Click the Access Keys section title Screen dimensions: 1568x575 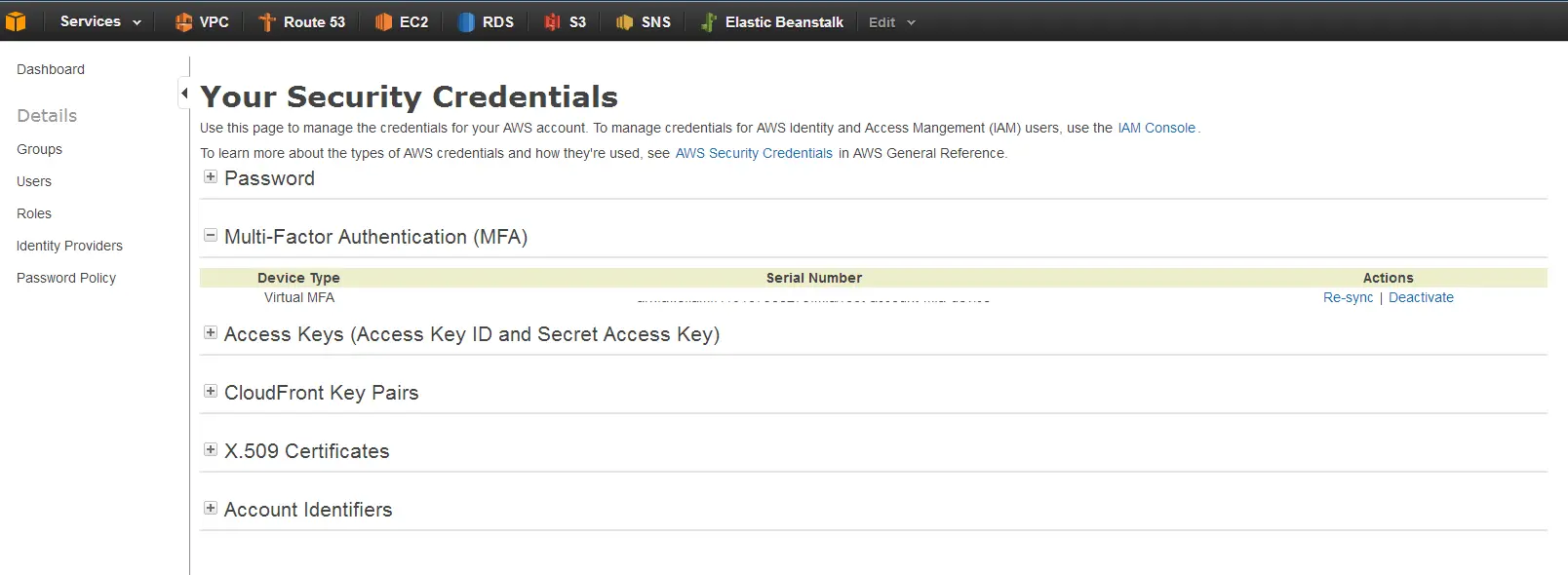[x=472, y=334]
